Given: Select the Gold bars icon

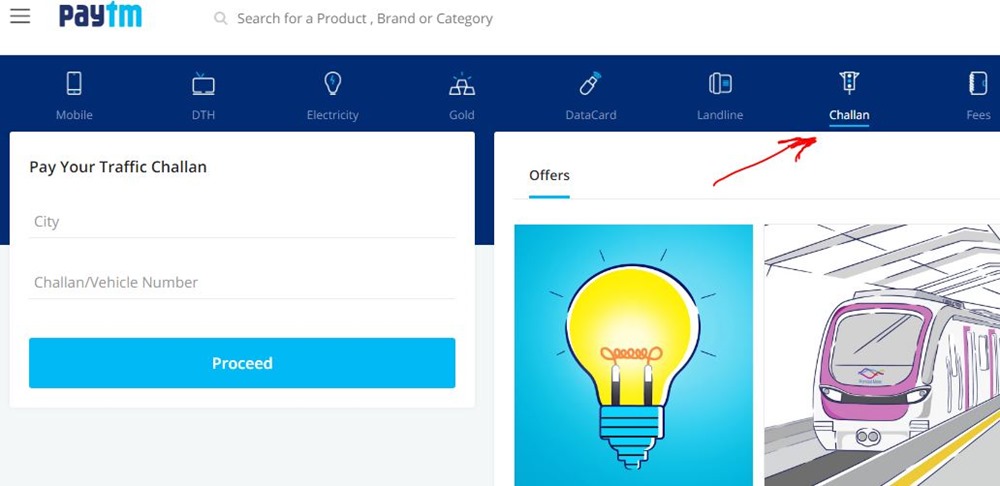Looking at the screenshot, I should point(462,84).
